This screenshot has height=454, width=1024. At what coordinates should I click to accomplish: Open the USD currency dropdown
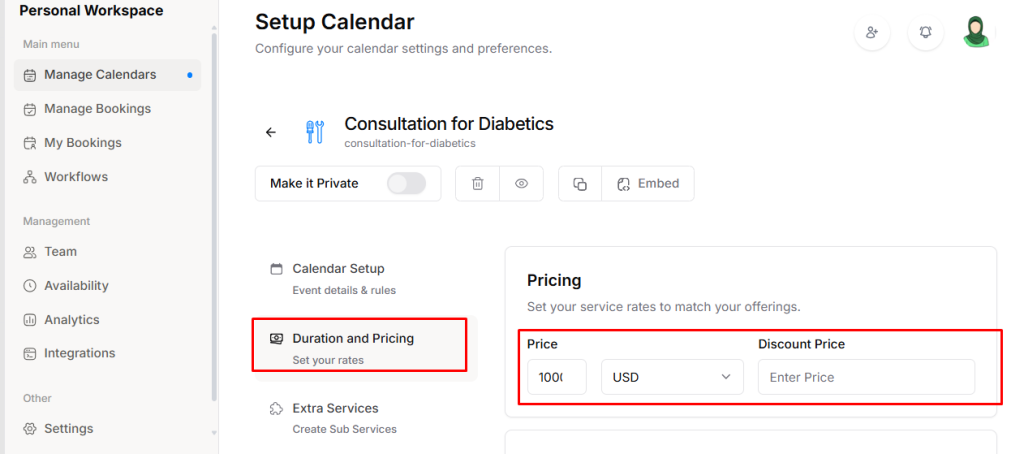coord(672,377)
